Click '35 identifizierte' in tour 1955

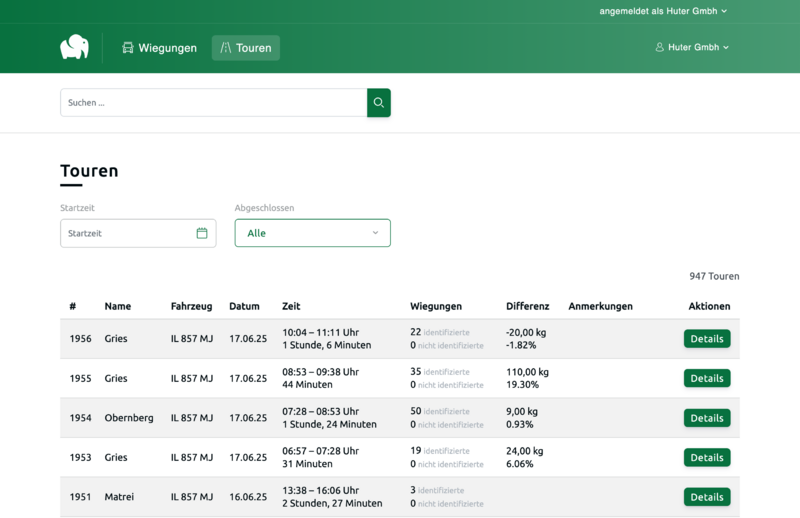(440, 372)
